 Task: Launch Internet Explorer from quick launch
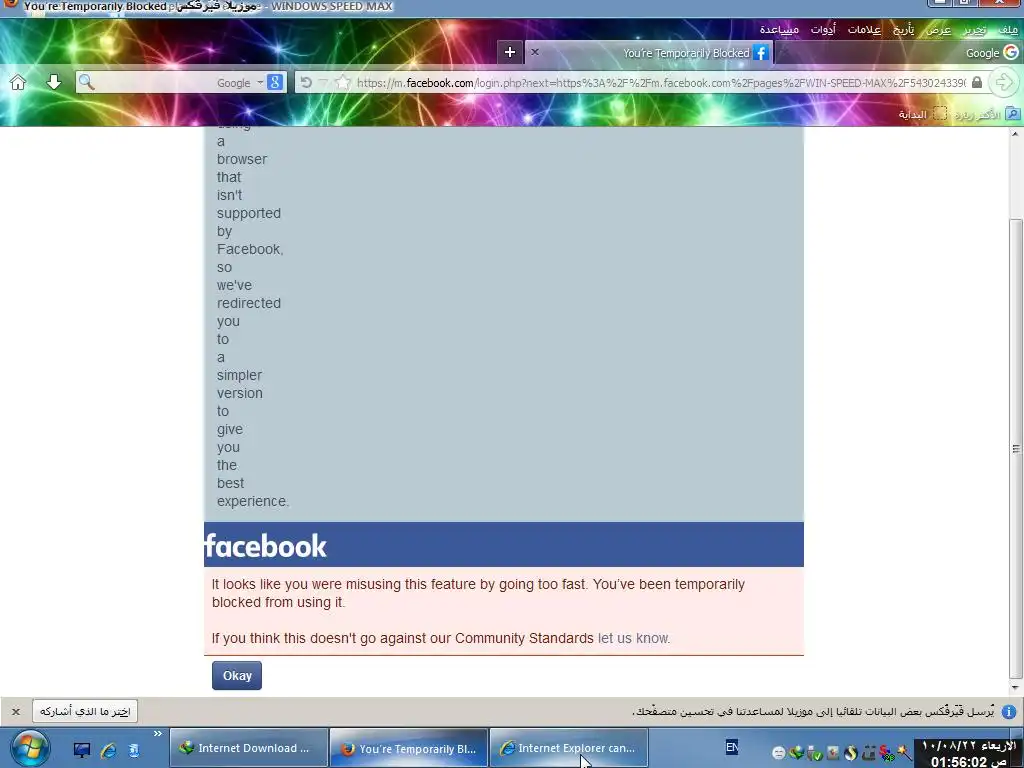coord(108,750)
